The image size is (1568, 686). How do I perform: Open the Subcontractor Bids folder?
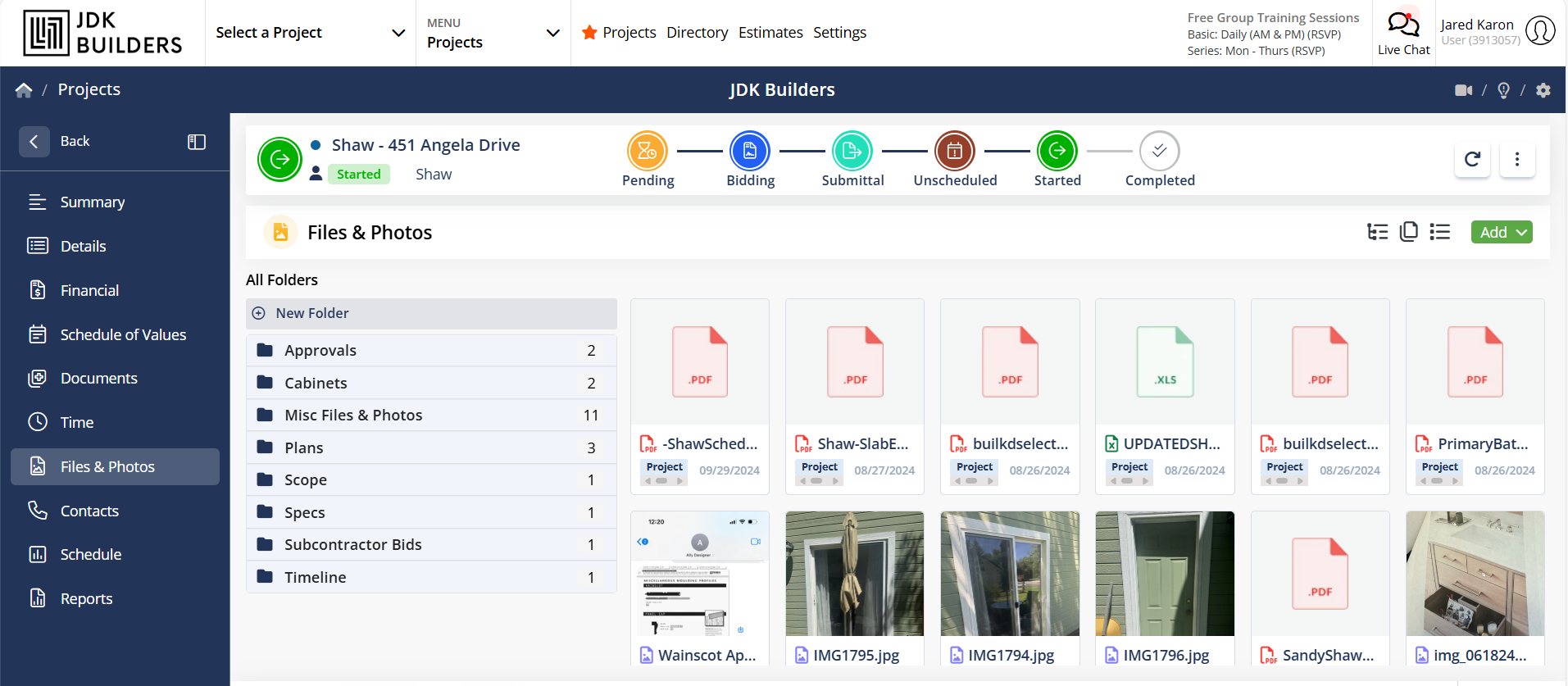[431, 545]
